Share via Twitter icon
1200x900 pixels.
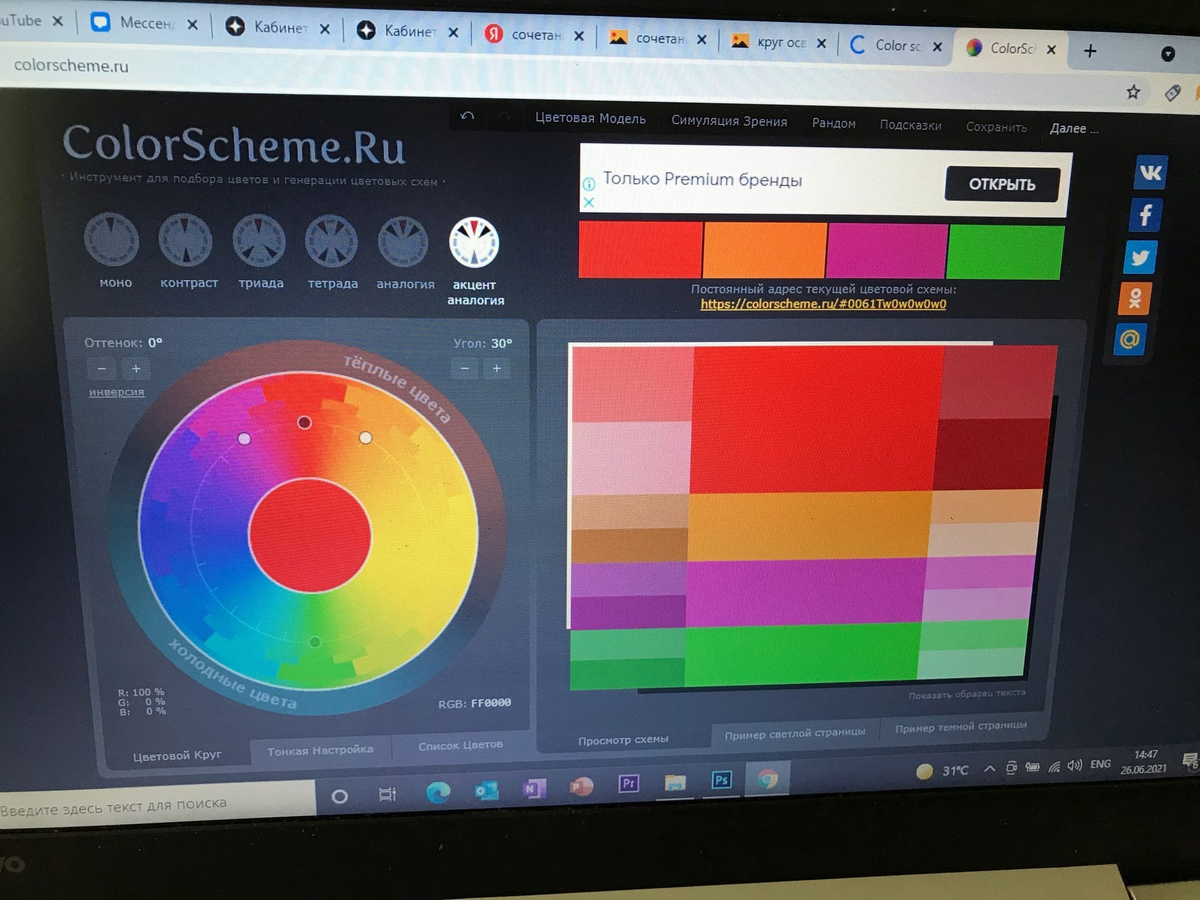(1140, 257)
